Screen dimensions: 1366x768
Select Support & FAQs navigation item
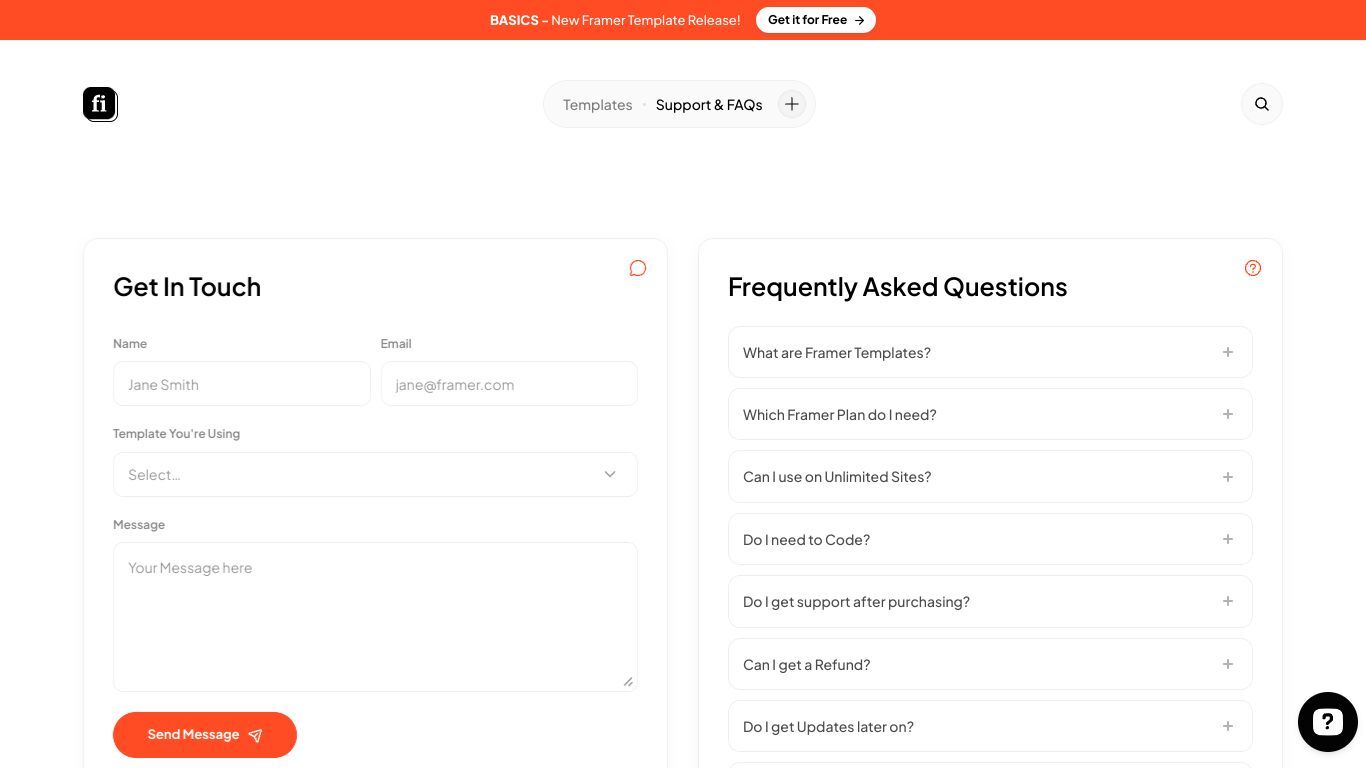tap(709, 105)
